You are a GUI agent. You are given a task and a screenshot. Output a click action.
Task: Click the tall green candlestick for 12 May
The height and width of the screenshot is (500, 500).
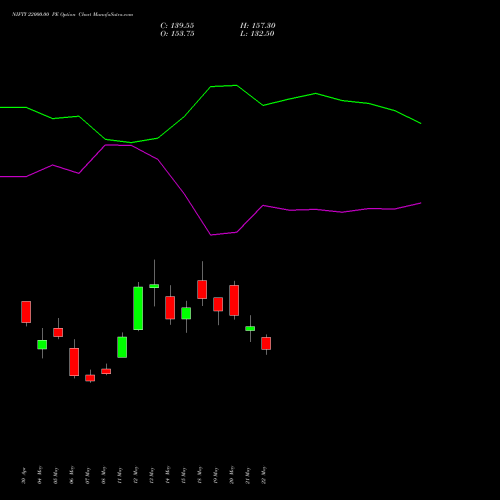coord(138,308)
